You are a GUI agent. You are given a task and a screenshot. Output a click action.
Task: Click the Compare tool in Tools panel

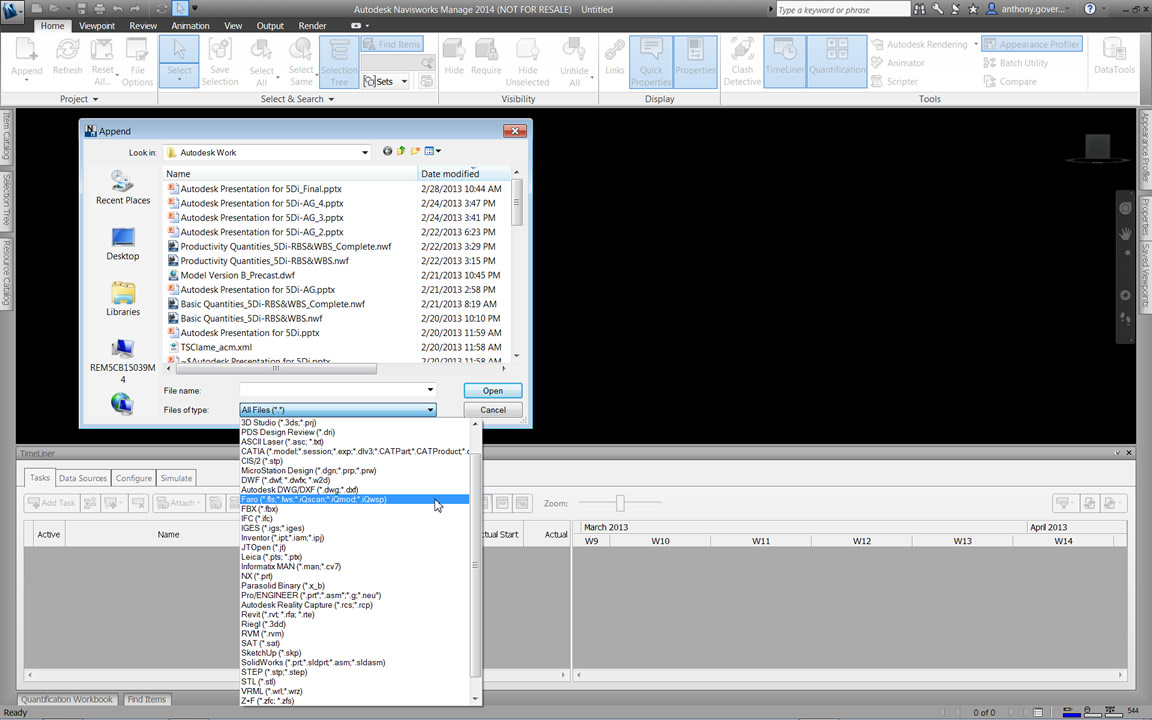pos(1010,82)
